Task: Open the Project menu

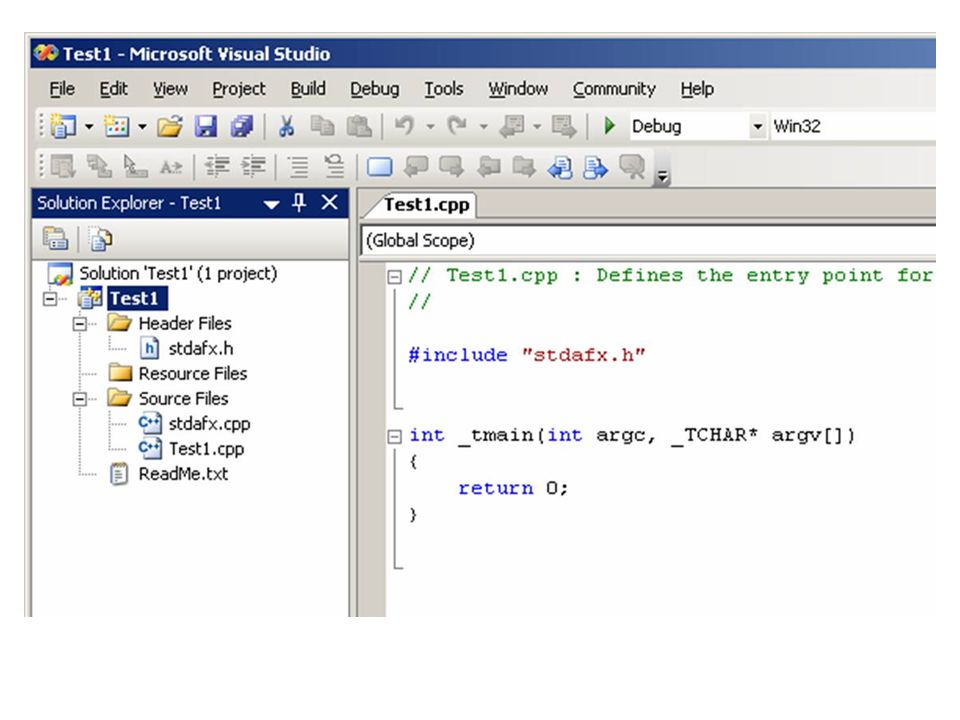Action: click(x=239, y=89)
